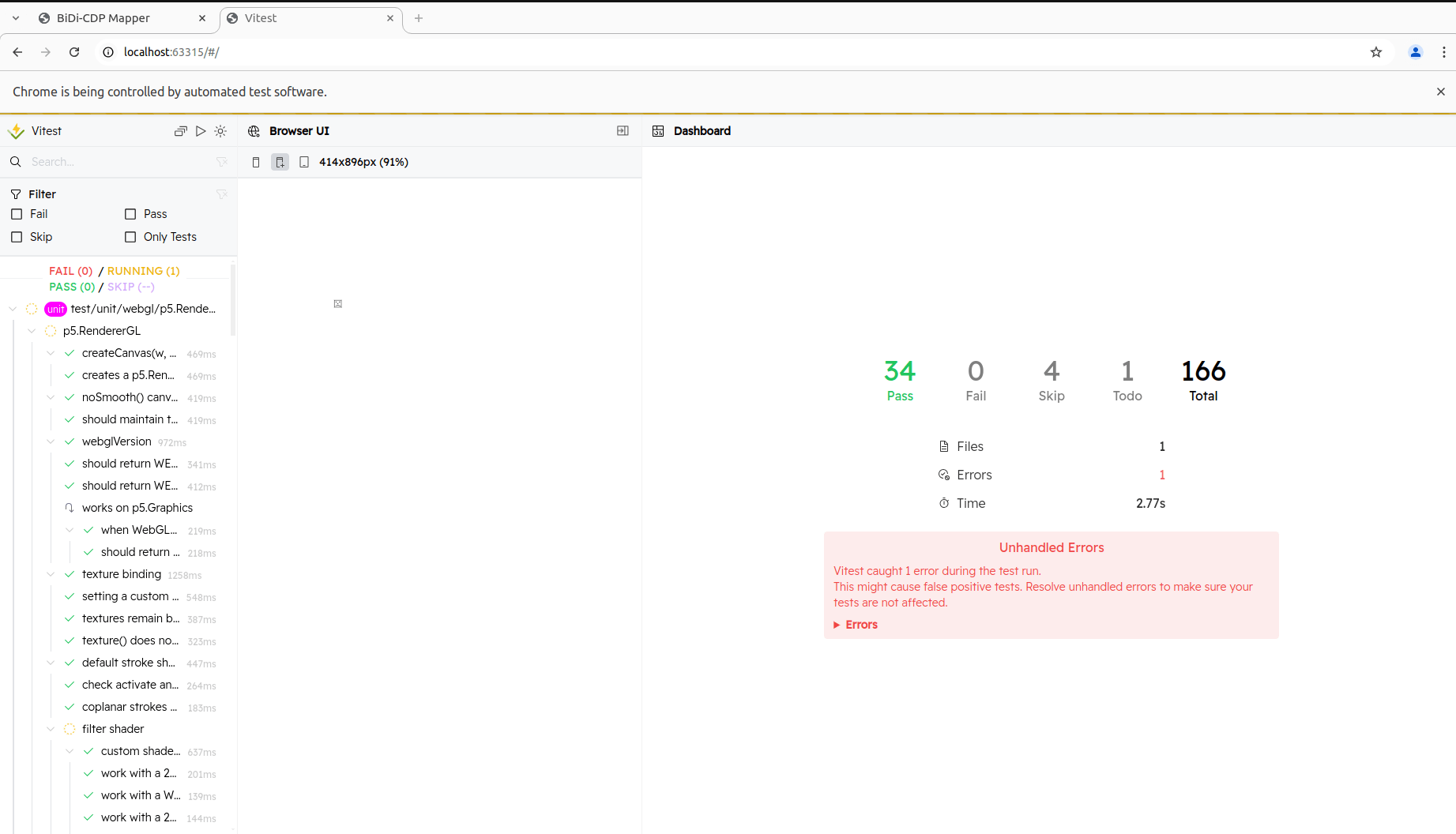Click the icon beside the Errors row
Screen dimensions: 1456x834
944,475
